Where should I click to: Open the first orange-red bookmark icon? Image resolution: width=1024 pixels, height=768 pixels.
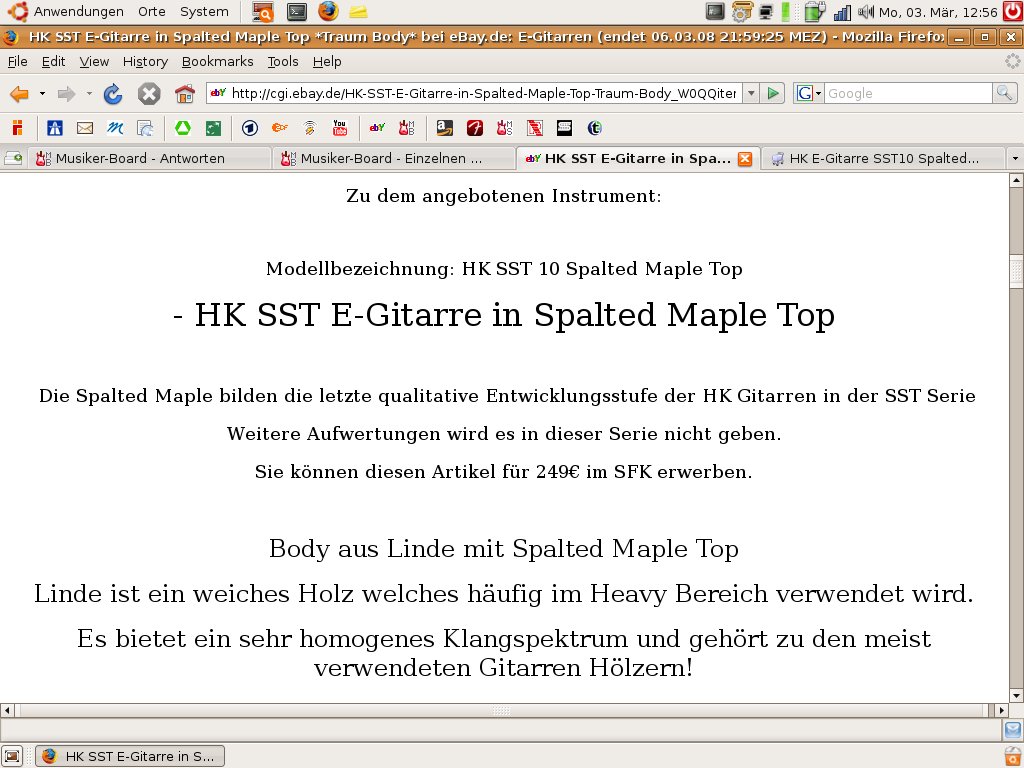point(18,128)
